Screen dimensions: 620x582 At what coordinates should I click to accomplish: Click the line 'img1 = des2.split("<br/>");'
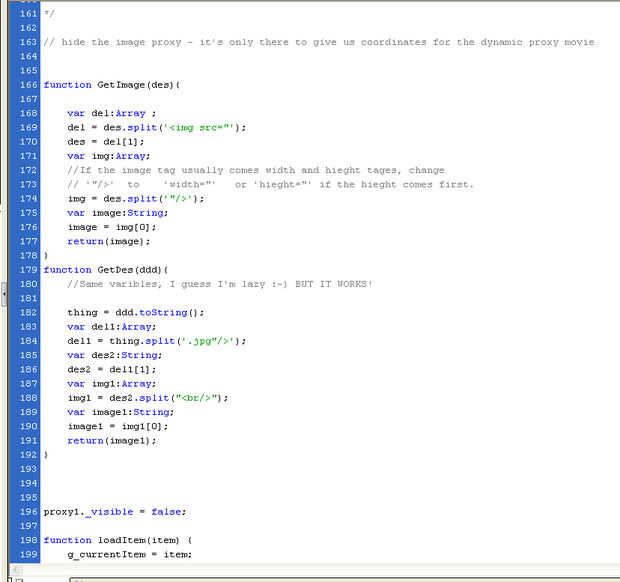coord(148,398)
